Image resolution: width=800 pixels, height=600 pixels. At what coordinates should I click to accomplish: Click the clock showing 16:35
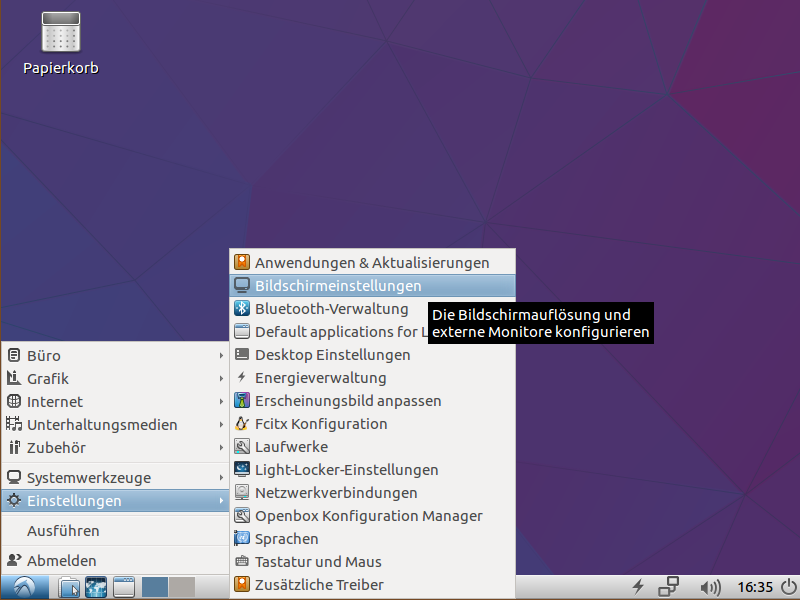point(755,587)
